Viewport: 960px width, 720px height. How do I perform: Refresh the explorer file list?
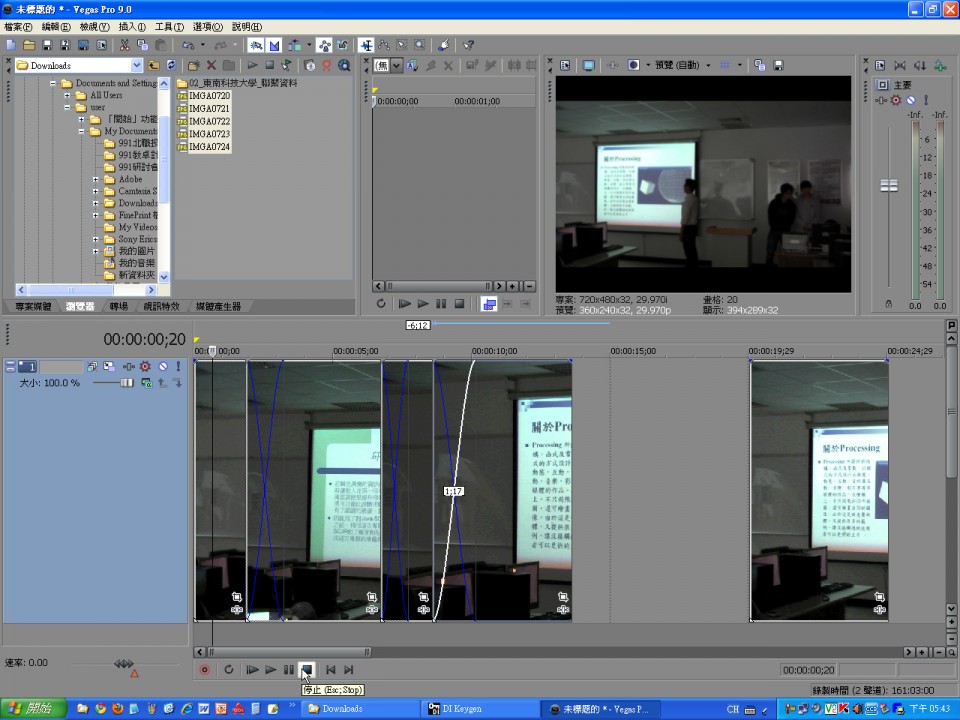tap(171, 65)
